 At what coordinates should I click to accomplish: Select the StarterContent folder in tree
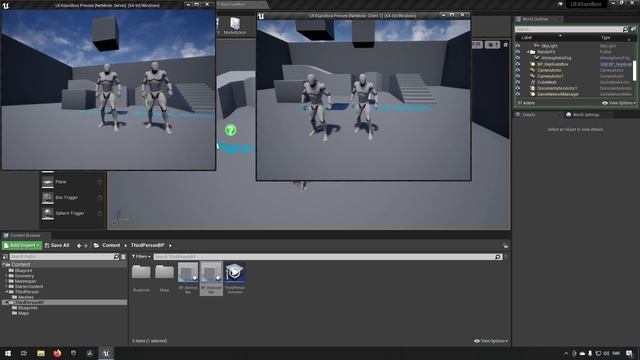coord(26,287)
